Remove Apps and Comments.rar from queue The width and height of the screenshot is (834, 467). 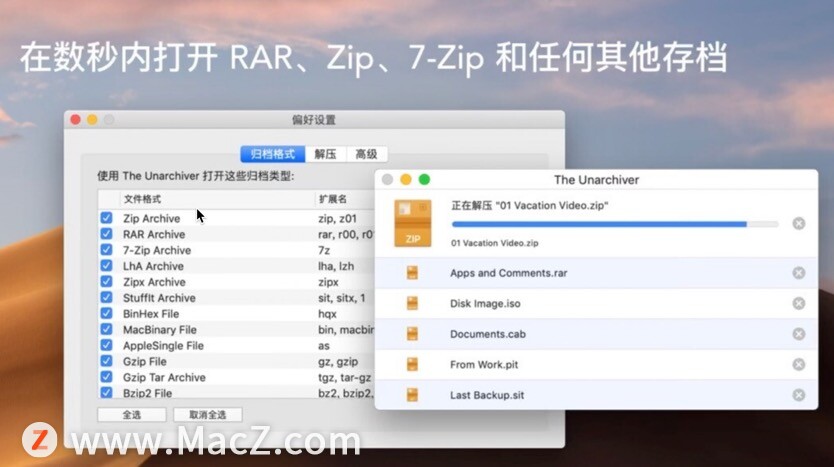click(x=798, y=273)
